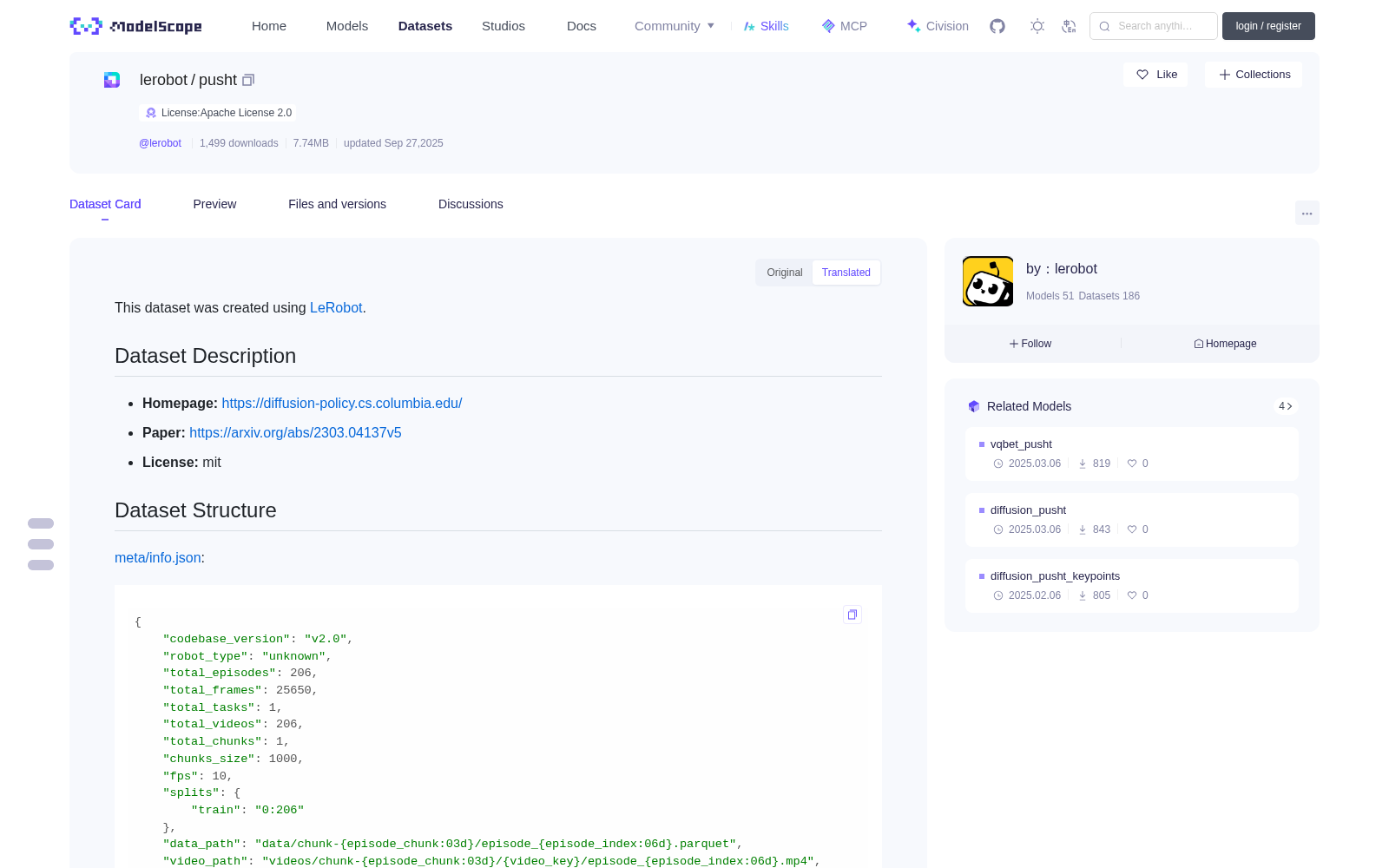
Task: Click heart icon on diffusion_pusht card
Action: [x=1132, y=529]
